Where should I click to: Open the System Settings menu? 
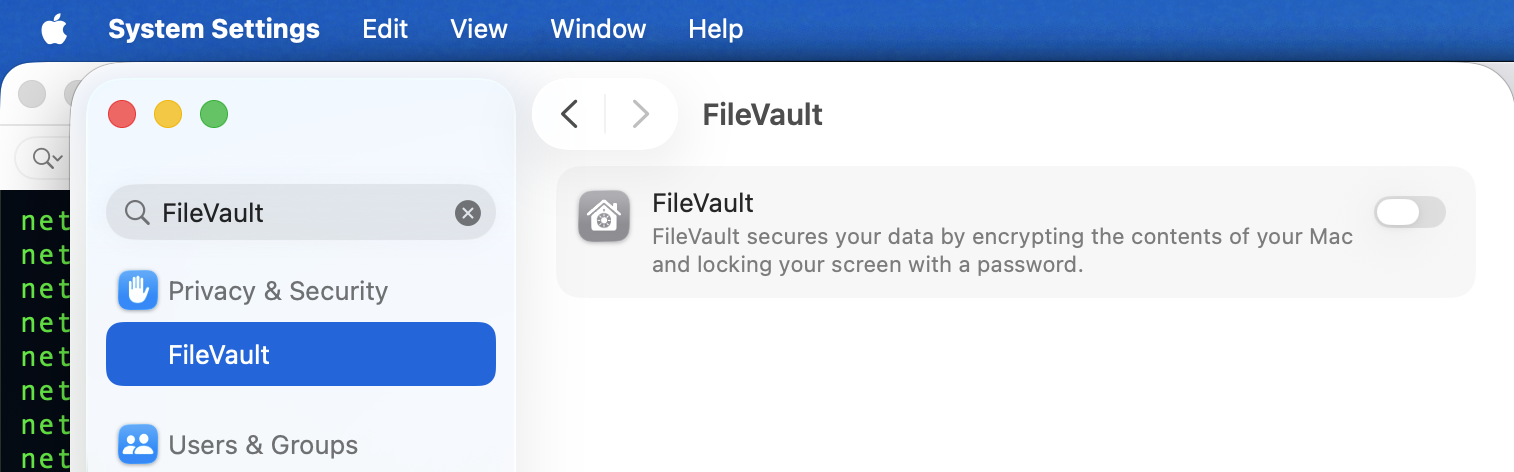(214, 30)
